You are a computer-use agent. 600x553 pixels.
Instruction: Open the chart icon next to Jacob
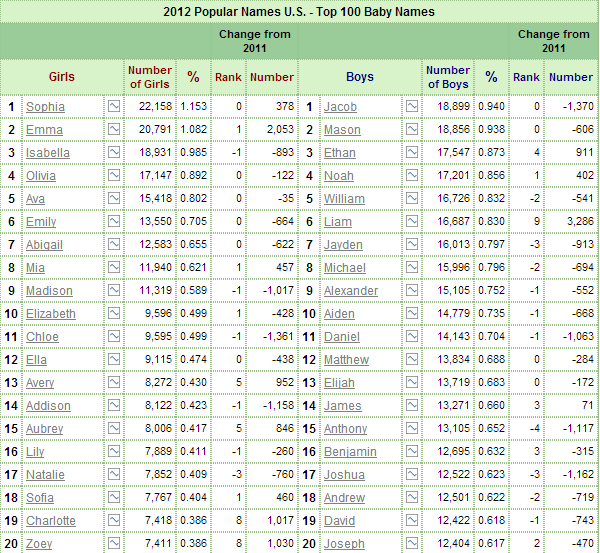pyautogui.click(x=411, y=106)
